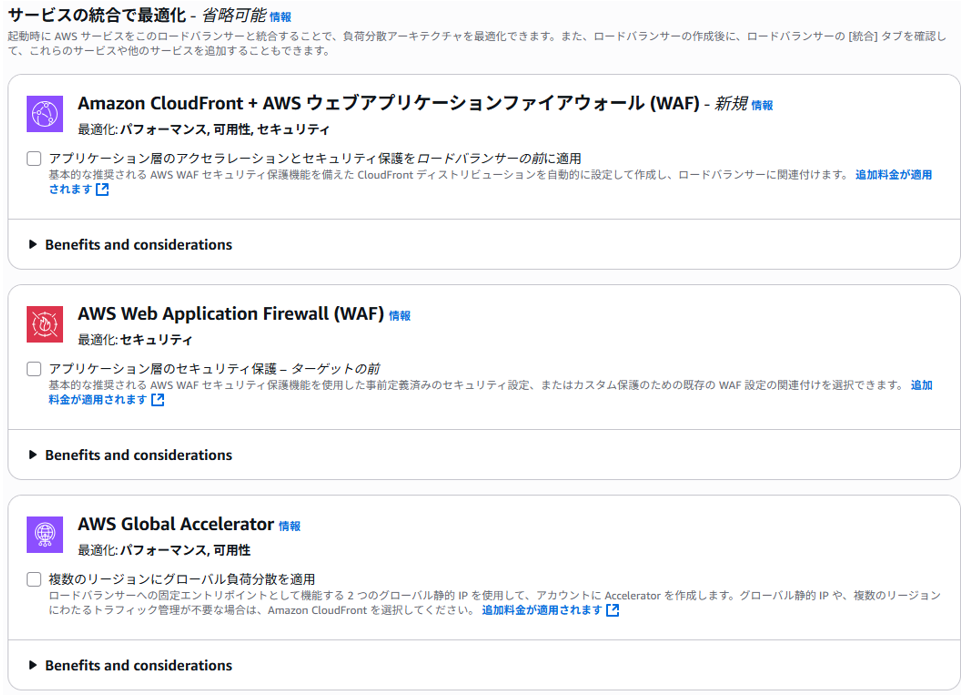Click the Amazon CloudFront + AWS WAF card title
970x697 pixels.
click(388, 103)
